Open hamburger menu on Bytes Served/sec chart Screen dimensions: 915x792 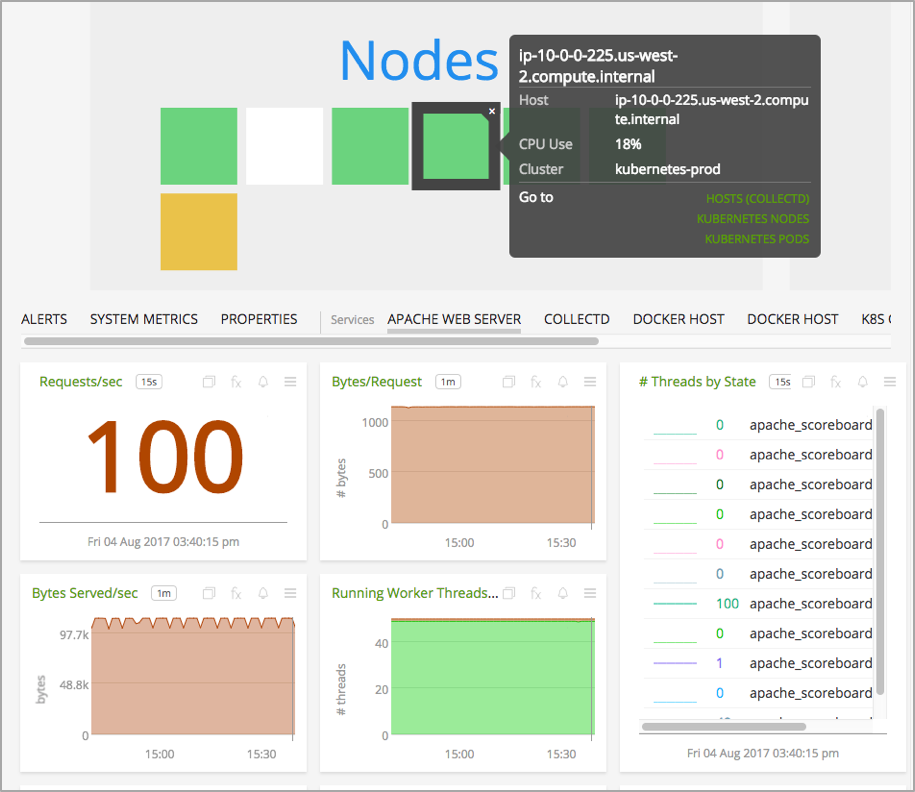[290, 593]
